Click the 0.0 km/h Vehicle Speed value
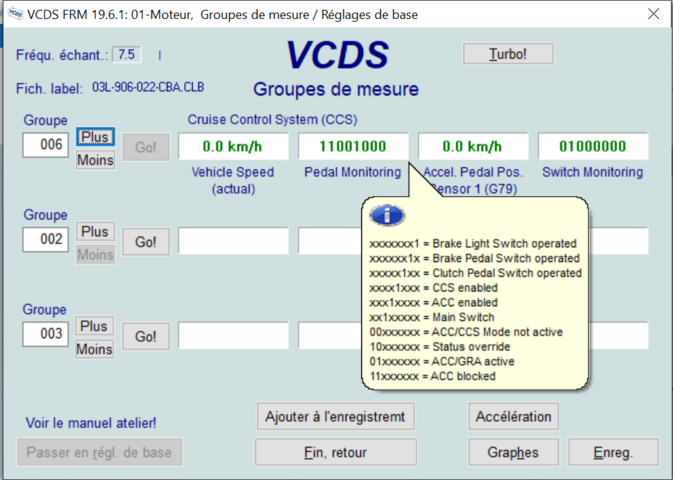The width and height of the screenshot is (673, 480). (x=233, y=146)
